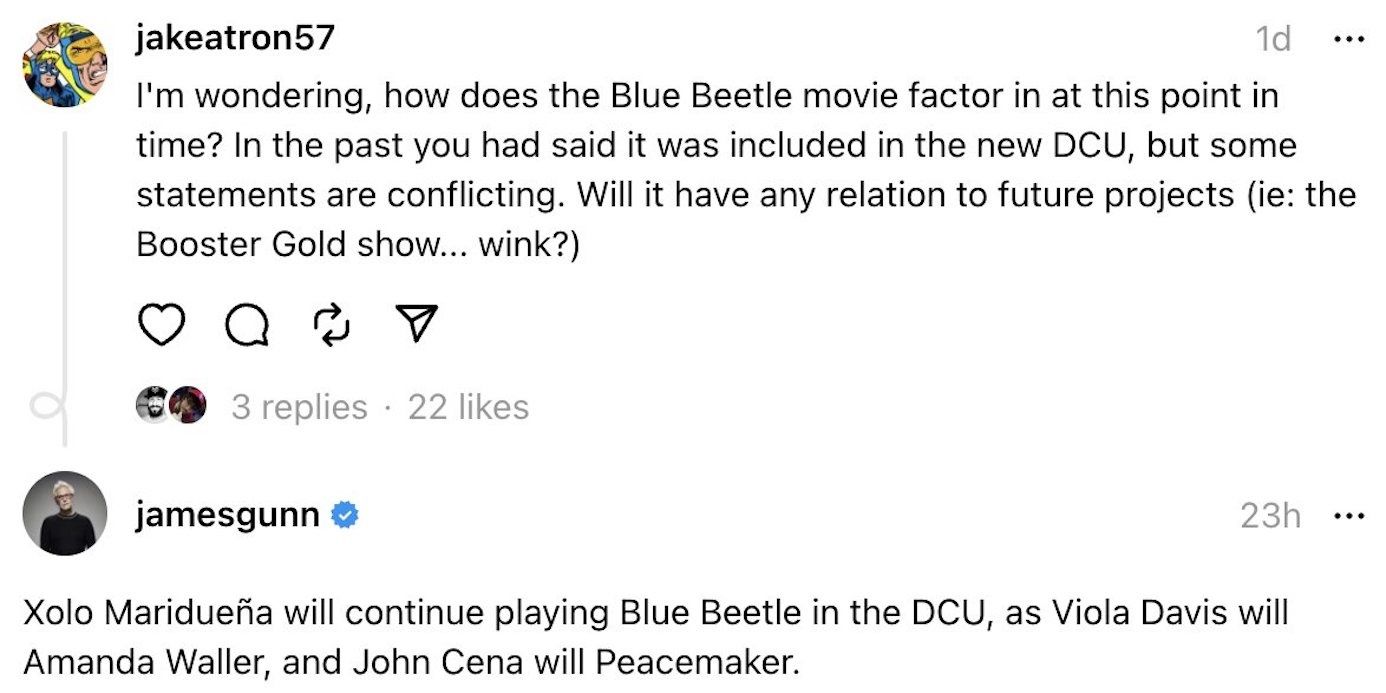1386x693 pixels.
Task: Click jamesgunn's blue verified badge
Action: [345, 516]
